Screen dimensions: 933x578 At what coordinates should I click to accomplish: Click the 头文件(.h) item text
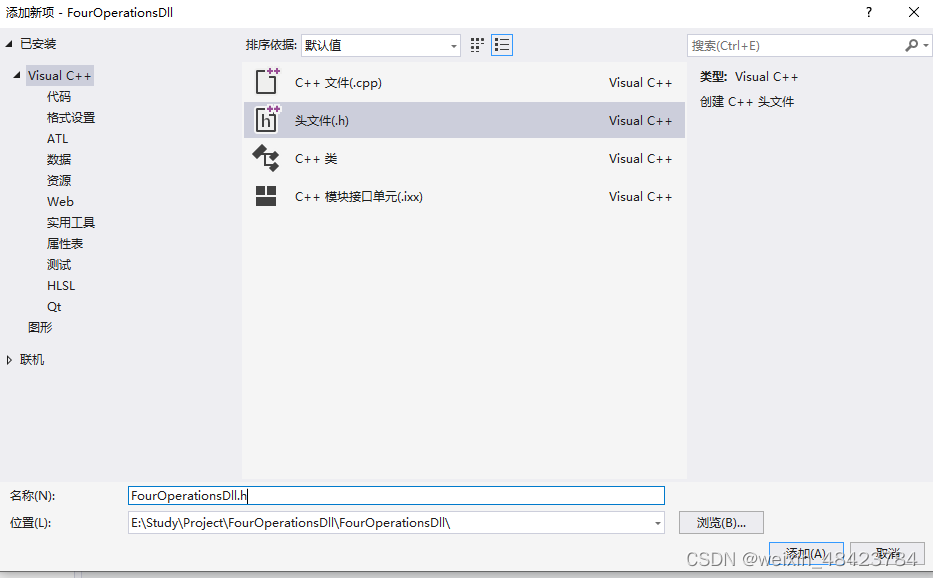(322, 121)
